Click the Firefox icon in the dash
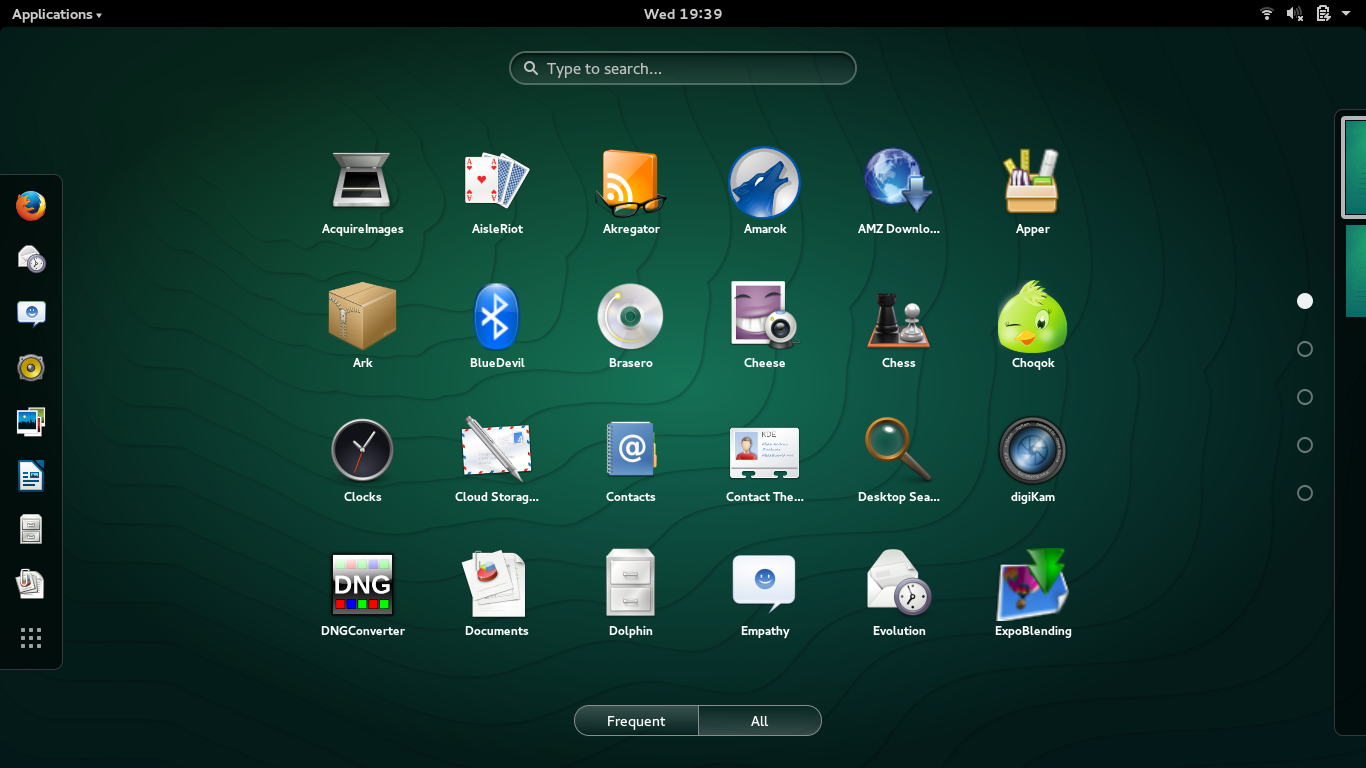 31,206
